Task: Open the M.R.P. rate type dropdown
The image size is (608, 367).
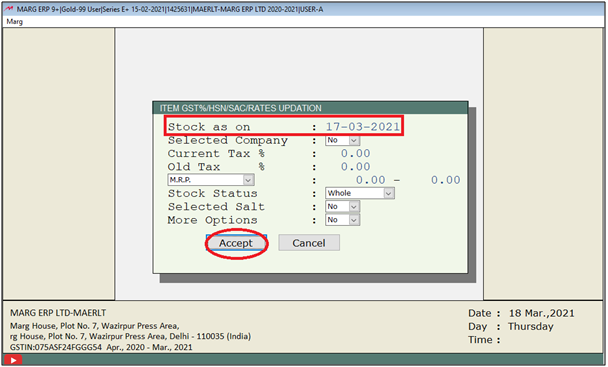Action: (211, 180)
